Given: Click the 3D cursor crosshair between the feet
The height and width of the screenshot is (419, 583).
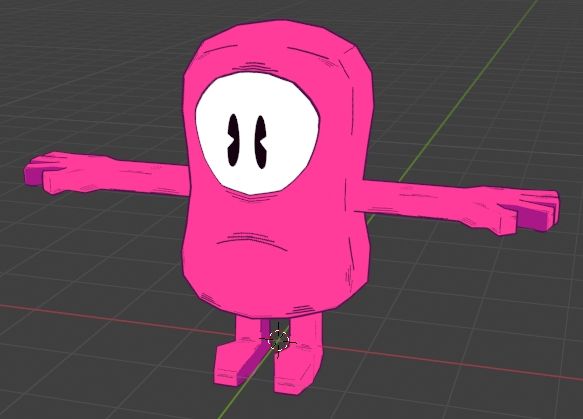Looking at the screenshot, I should (x=278, y=340).
